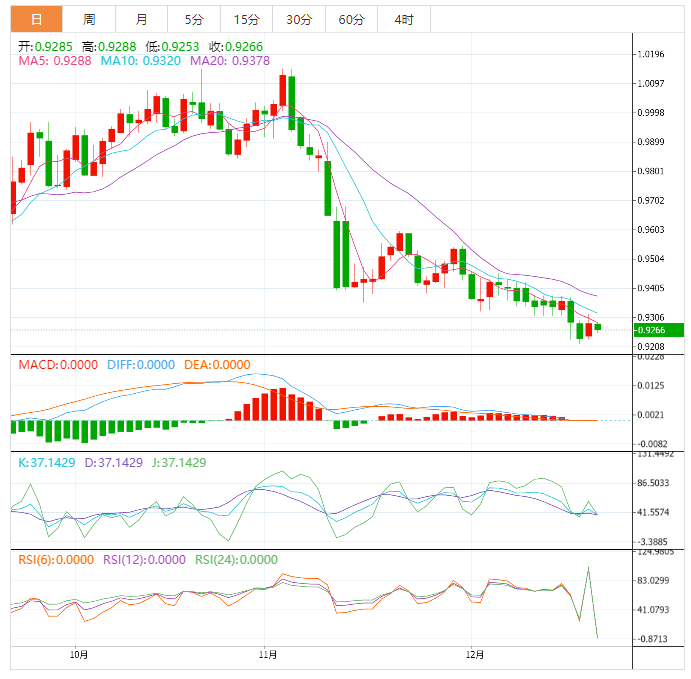This screenshot has width=691, height=679.
Task: Click the MA10: 0.9320 label
Action: [141, 61]
